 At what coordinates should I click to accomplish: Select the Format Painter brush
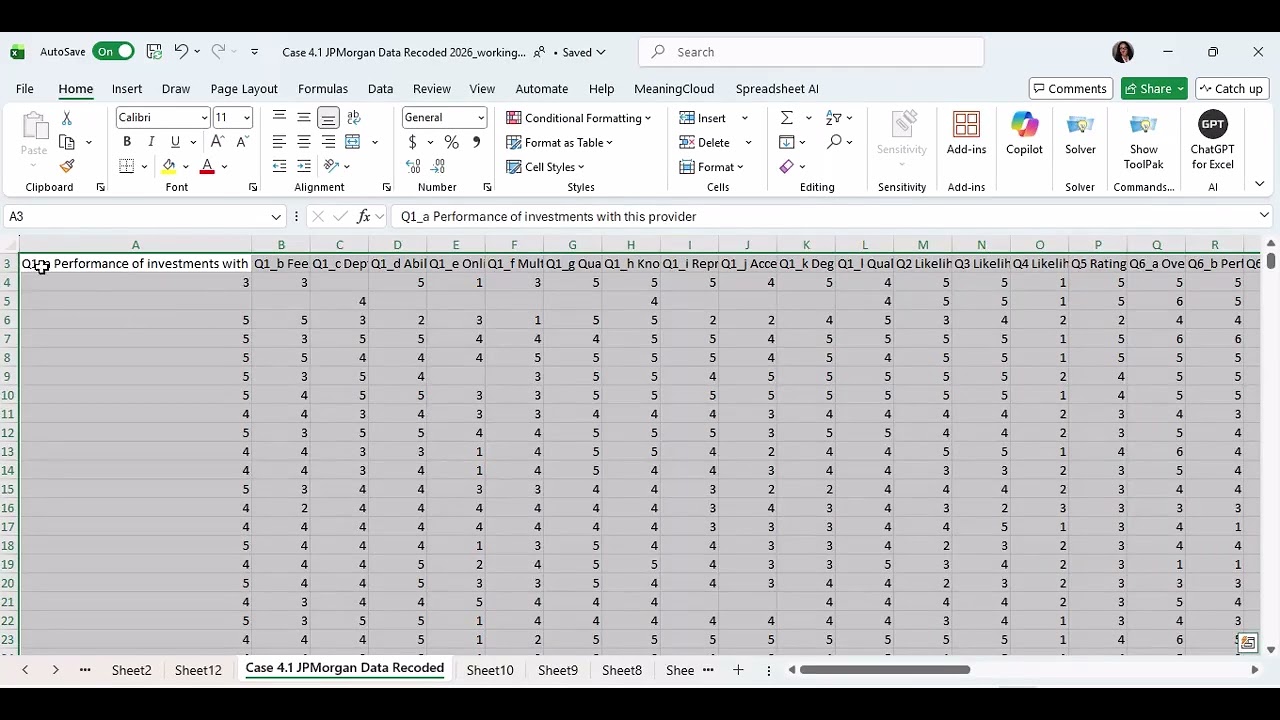[67, 166]
